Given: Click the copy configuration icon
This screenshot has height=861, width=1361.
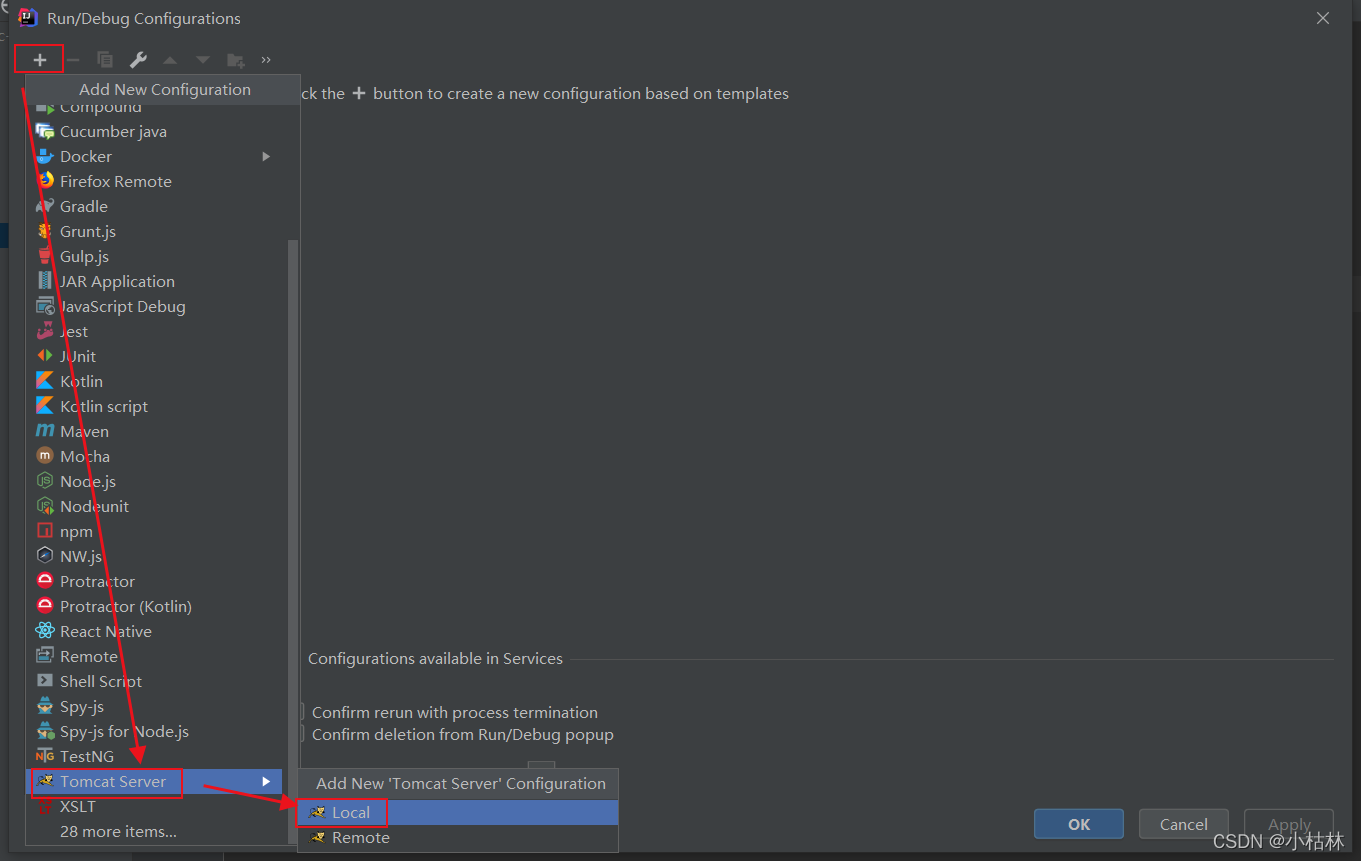Looking at the screenshot, I should pyautogui.click(x=105, y=60).
